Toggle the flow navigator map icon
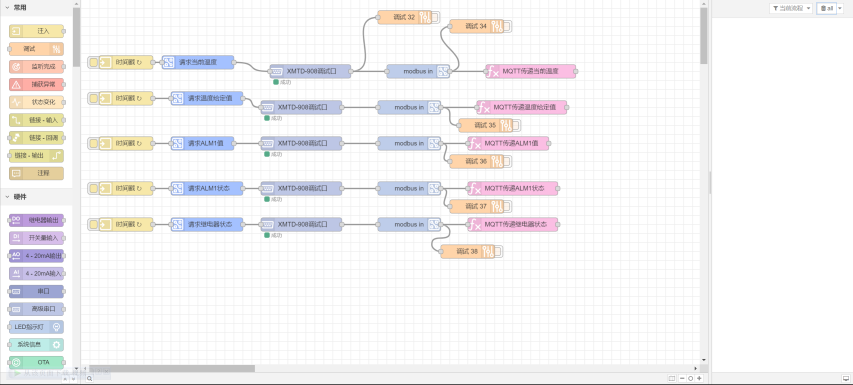This screenshot has height=385, width=853. coord(672,378)
